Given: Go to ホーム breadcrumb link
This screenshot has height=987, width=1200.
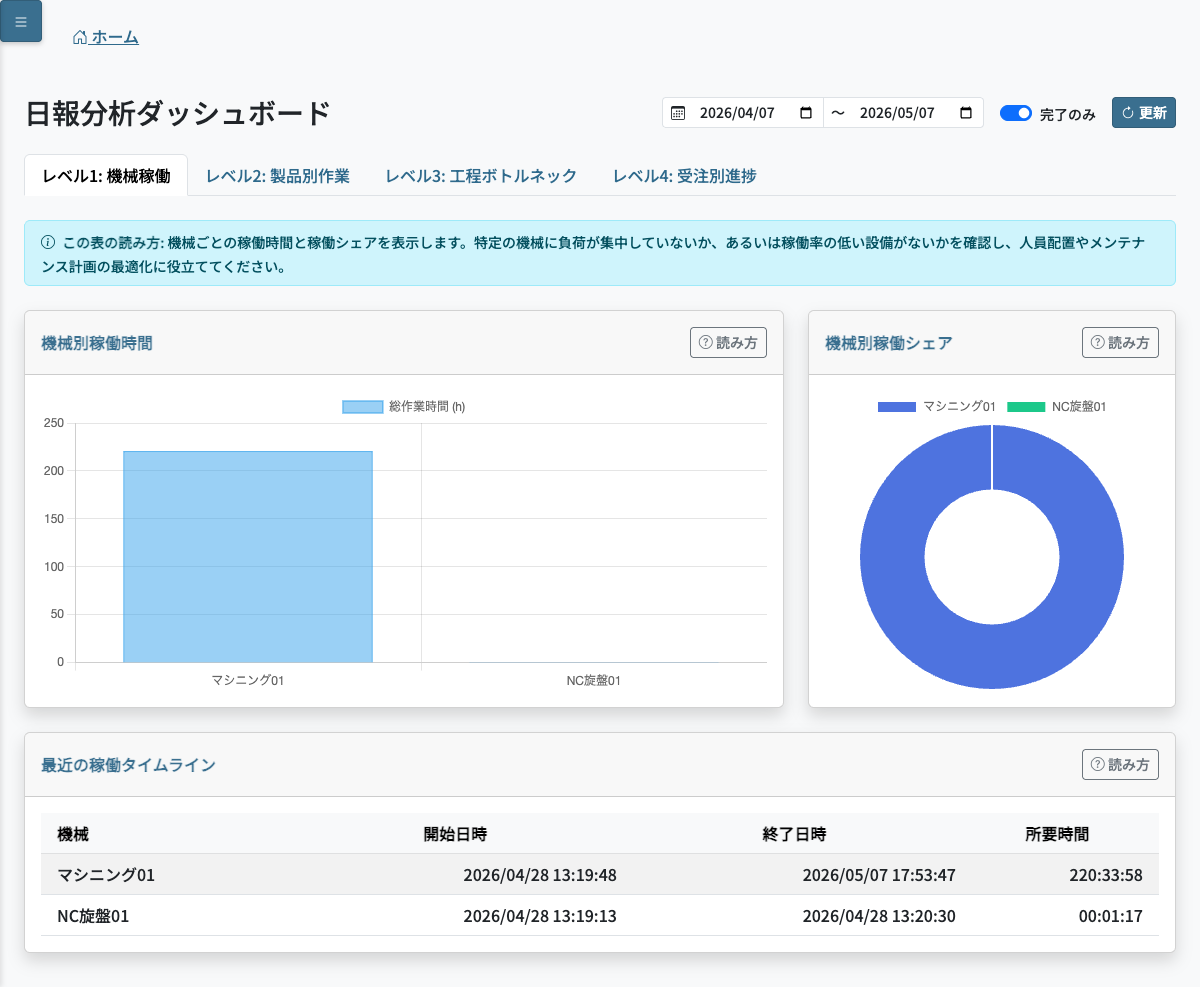Looking at the screenshot, I should [106, 37].
